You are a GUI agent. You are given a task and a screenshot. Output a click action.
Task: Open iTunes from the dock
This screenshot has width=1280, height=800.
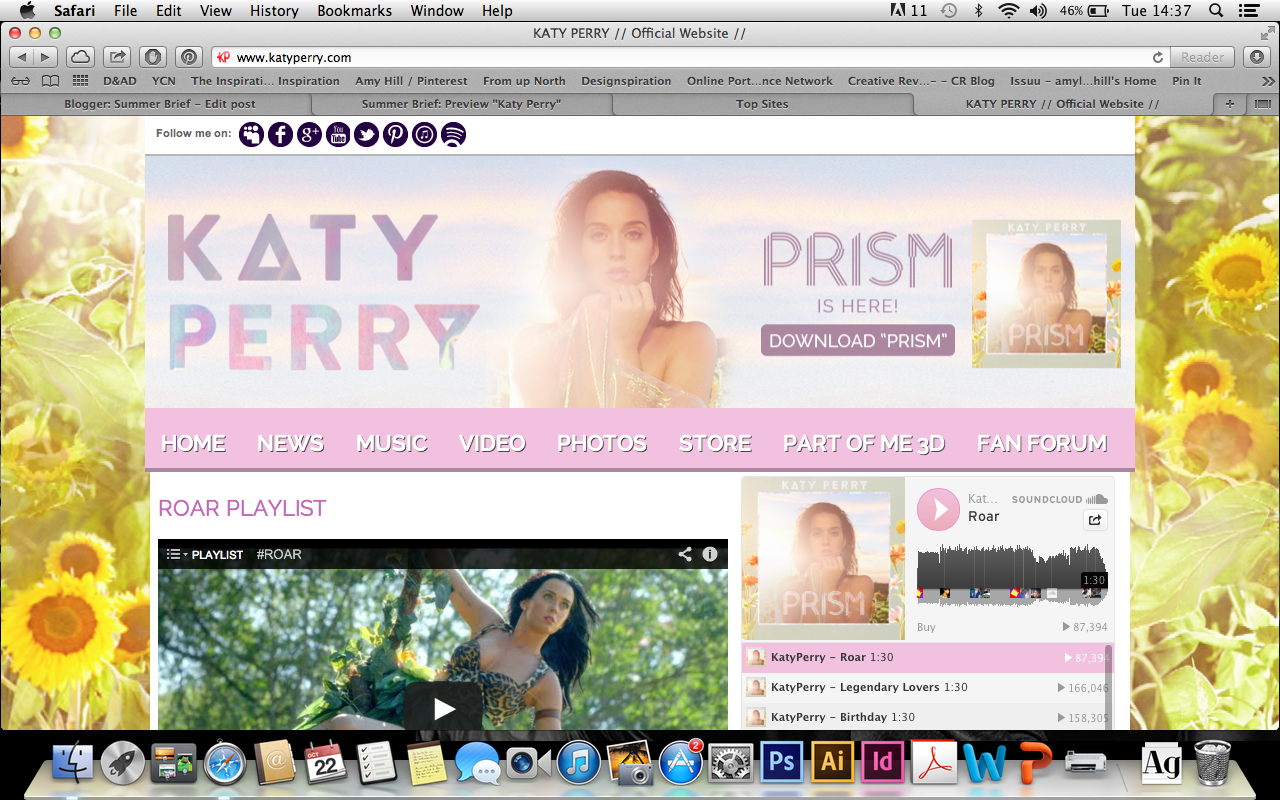pyautogui.click(x=578, y=763)
